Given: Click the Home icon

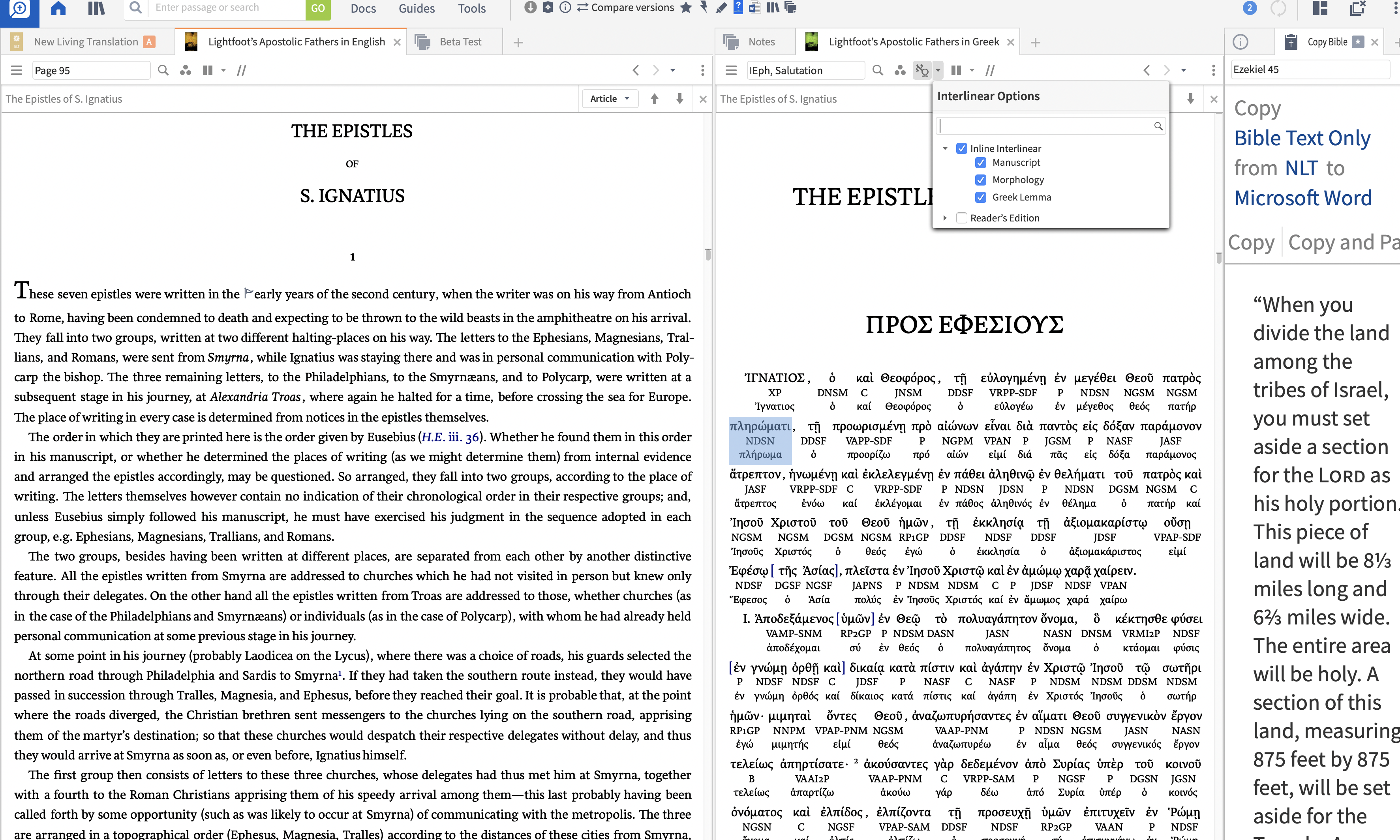Looking at the screenshot, I should [58, 8].
